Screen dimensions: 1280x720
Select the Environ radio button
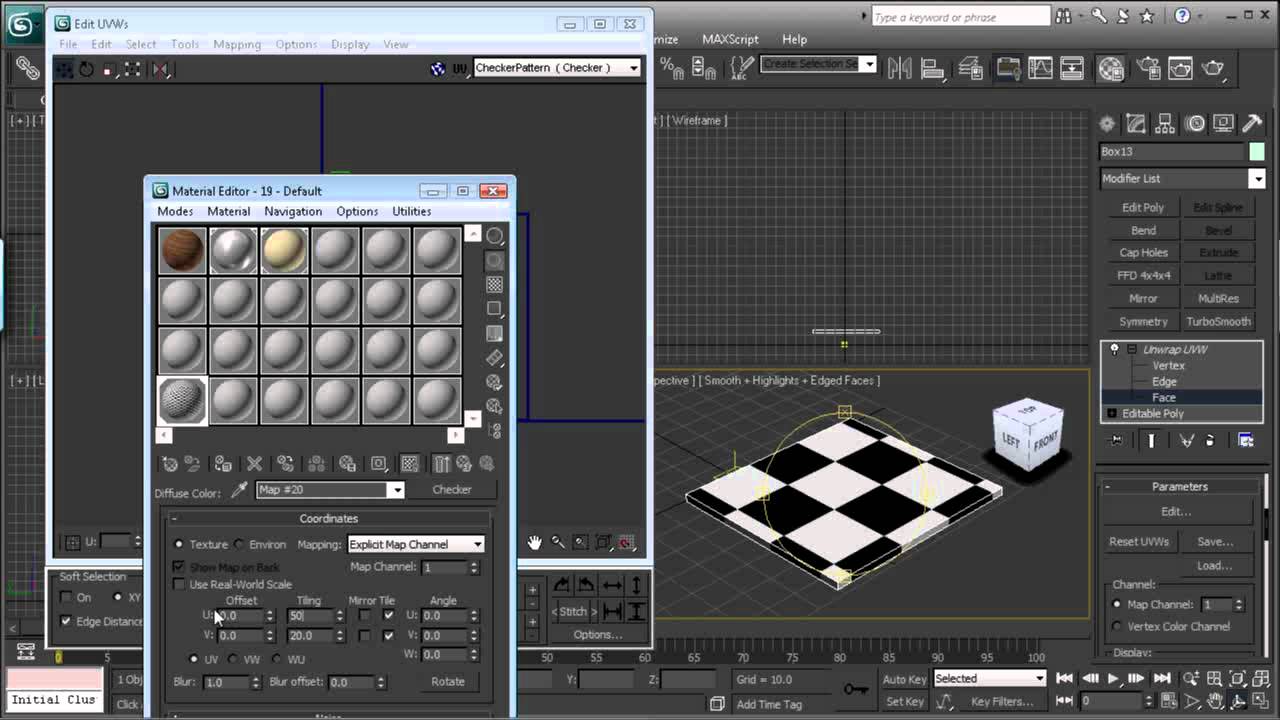click(x=239, y=545)
